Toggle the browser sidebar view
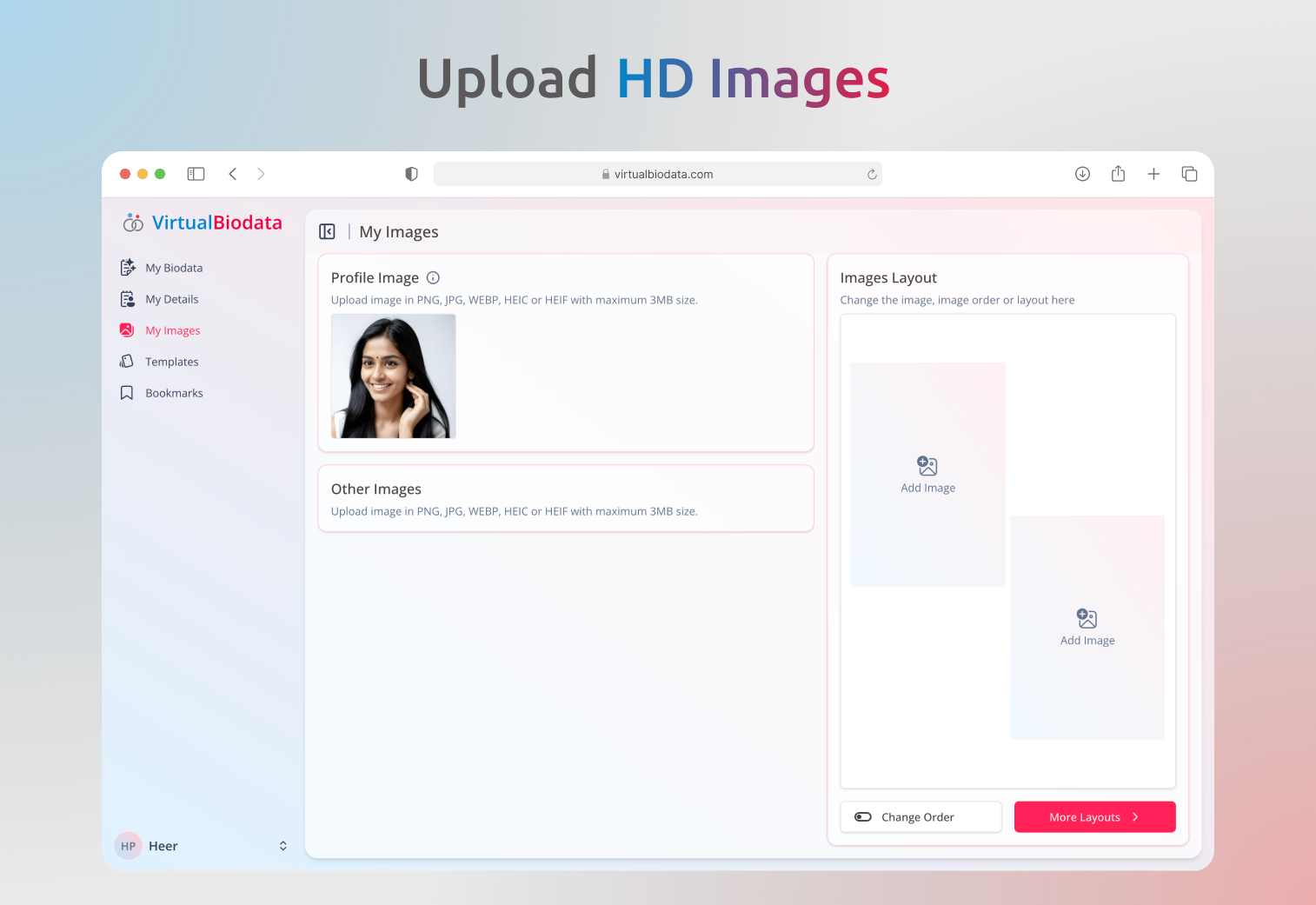Viewport: 1316px width, 905px height. [196, 173]
